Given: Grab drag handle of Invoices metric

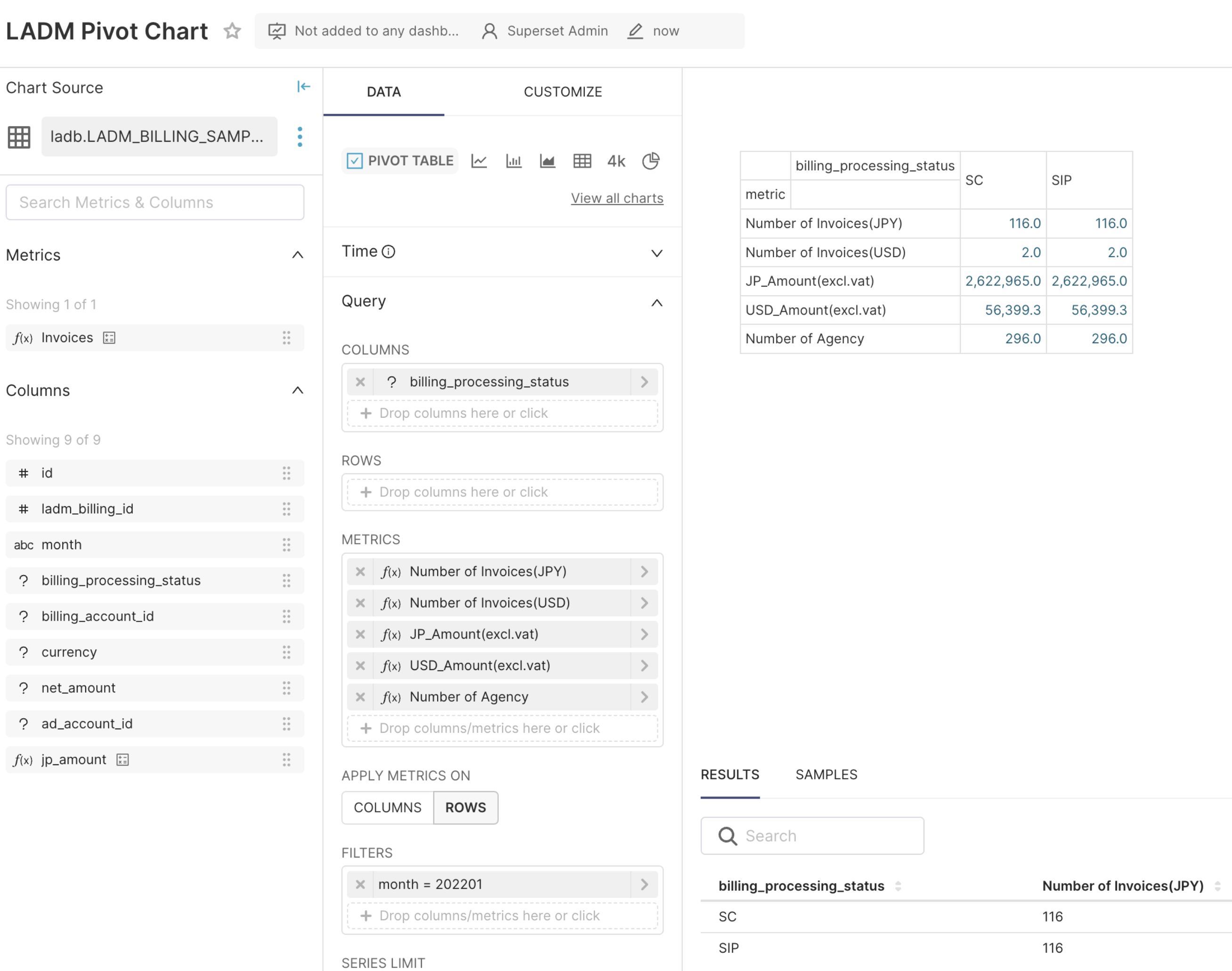Looking at the screenshot, I should [x=286, y=338].
